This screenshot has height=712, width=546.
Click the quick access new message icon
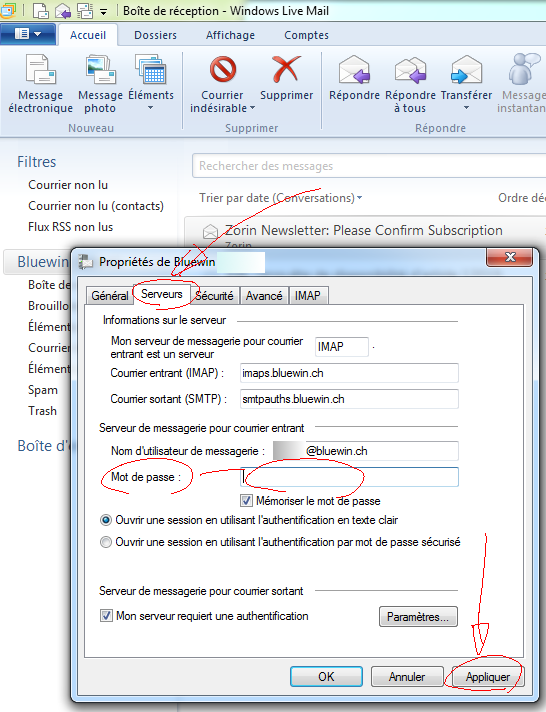click(40, 10)
